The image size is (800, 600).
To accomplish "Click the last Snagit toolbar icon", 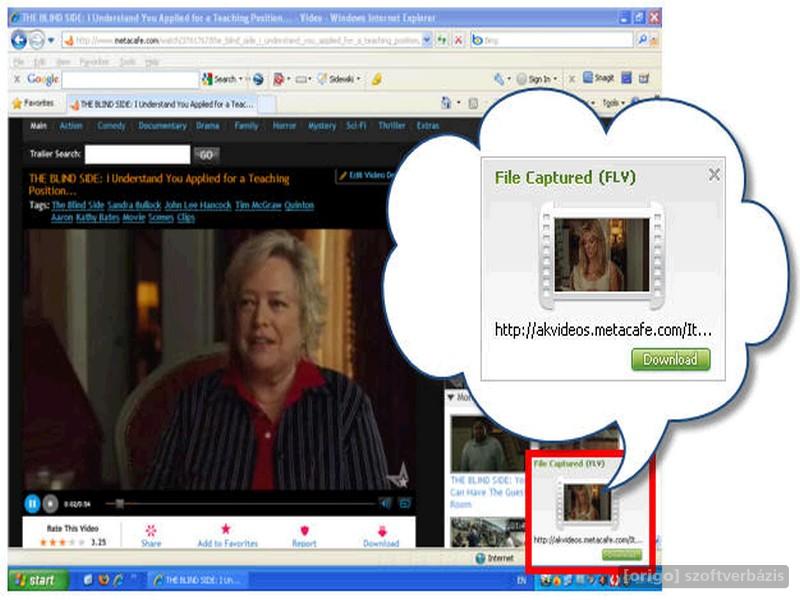I will point(644,78).
